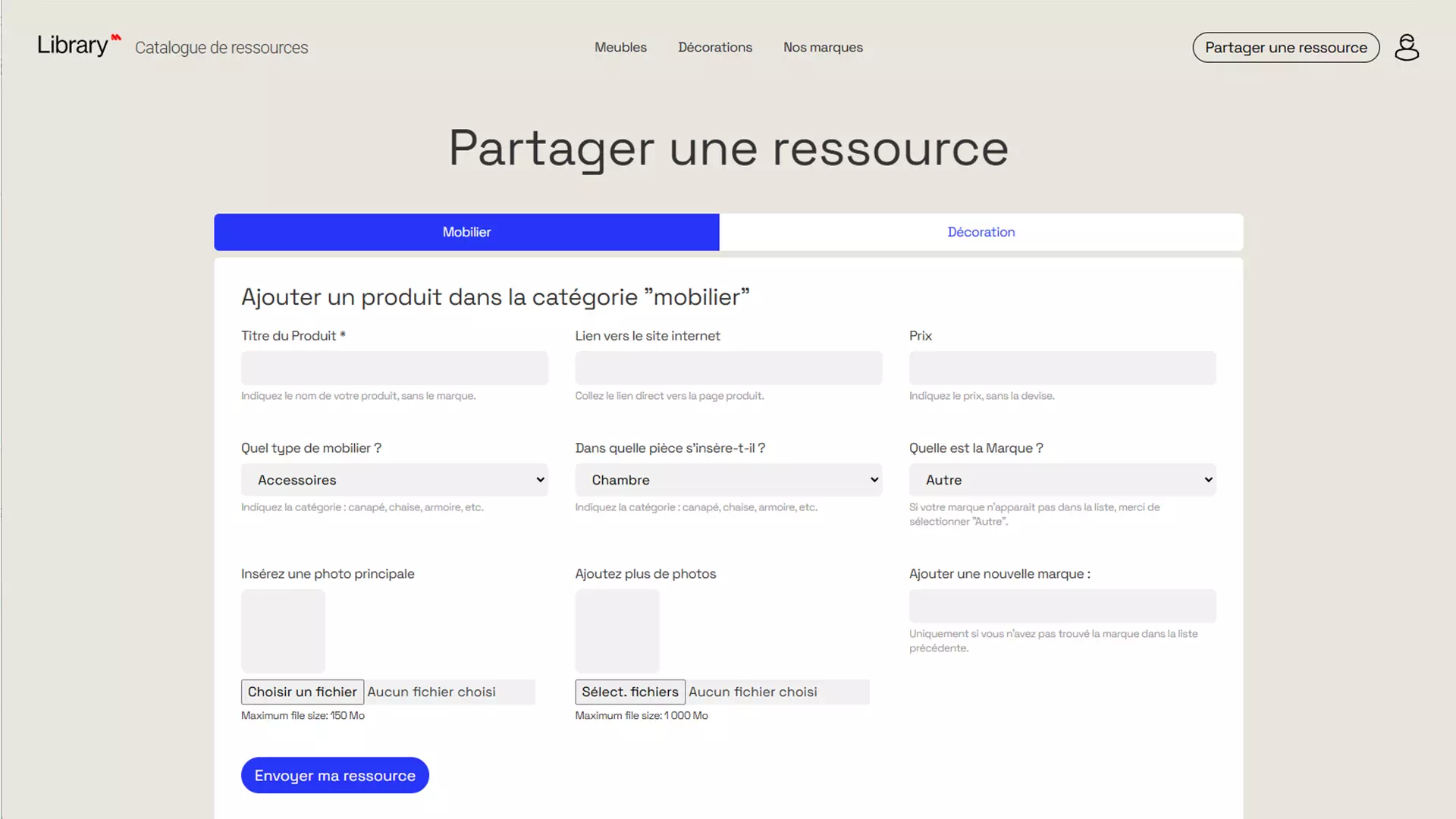The height and width of the screenshot is (819, 1456).
Task: Click into the Prix input field
Action: point(1062,368)
